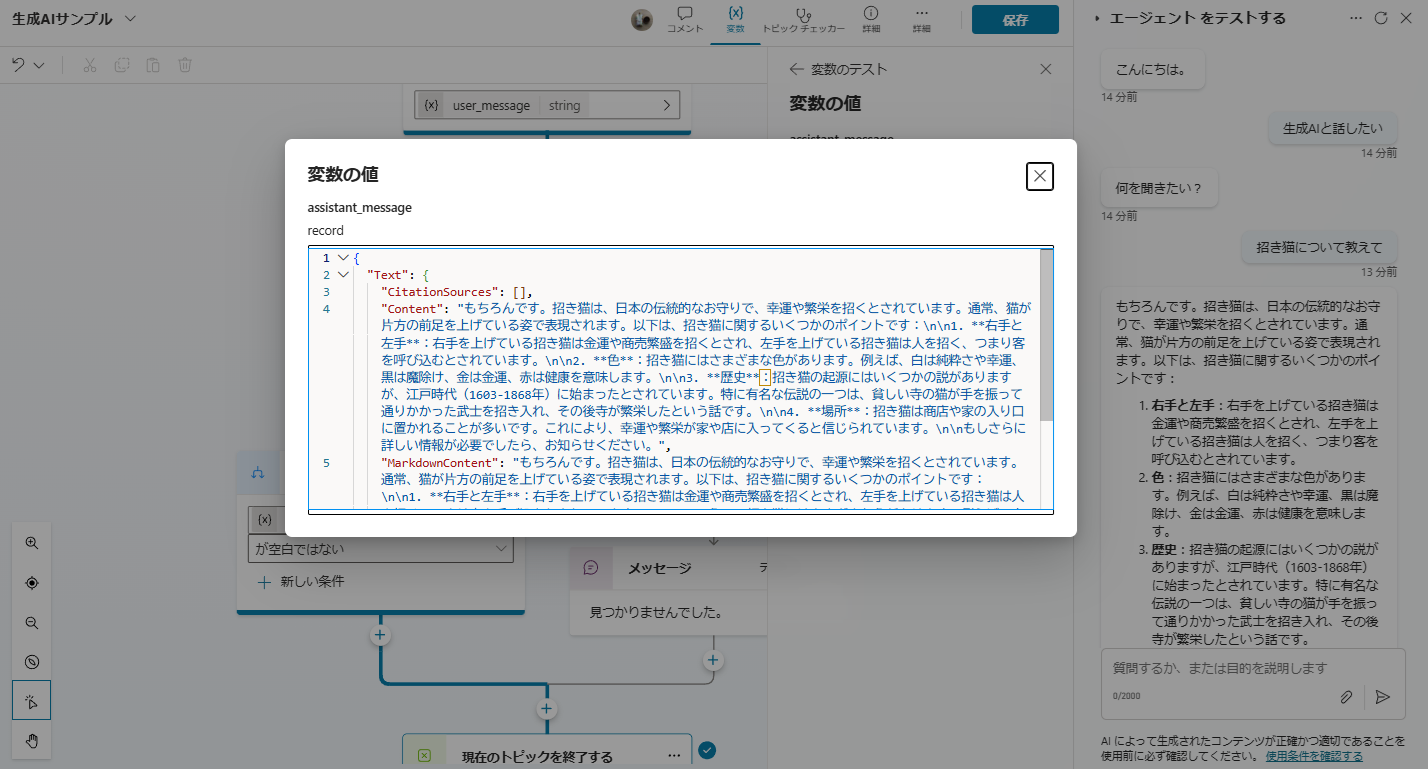Click the undo arrow icon
The width and height of the screenshot is (1428, 769).
pyautogui.click(x=19, y=64)
